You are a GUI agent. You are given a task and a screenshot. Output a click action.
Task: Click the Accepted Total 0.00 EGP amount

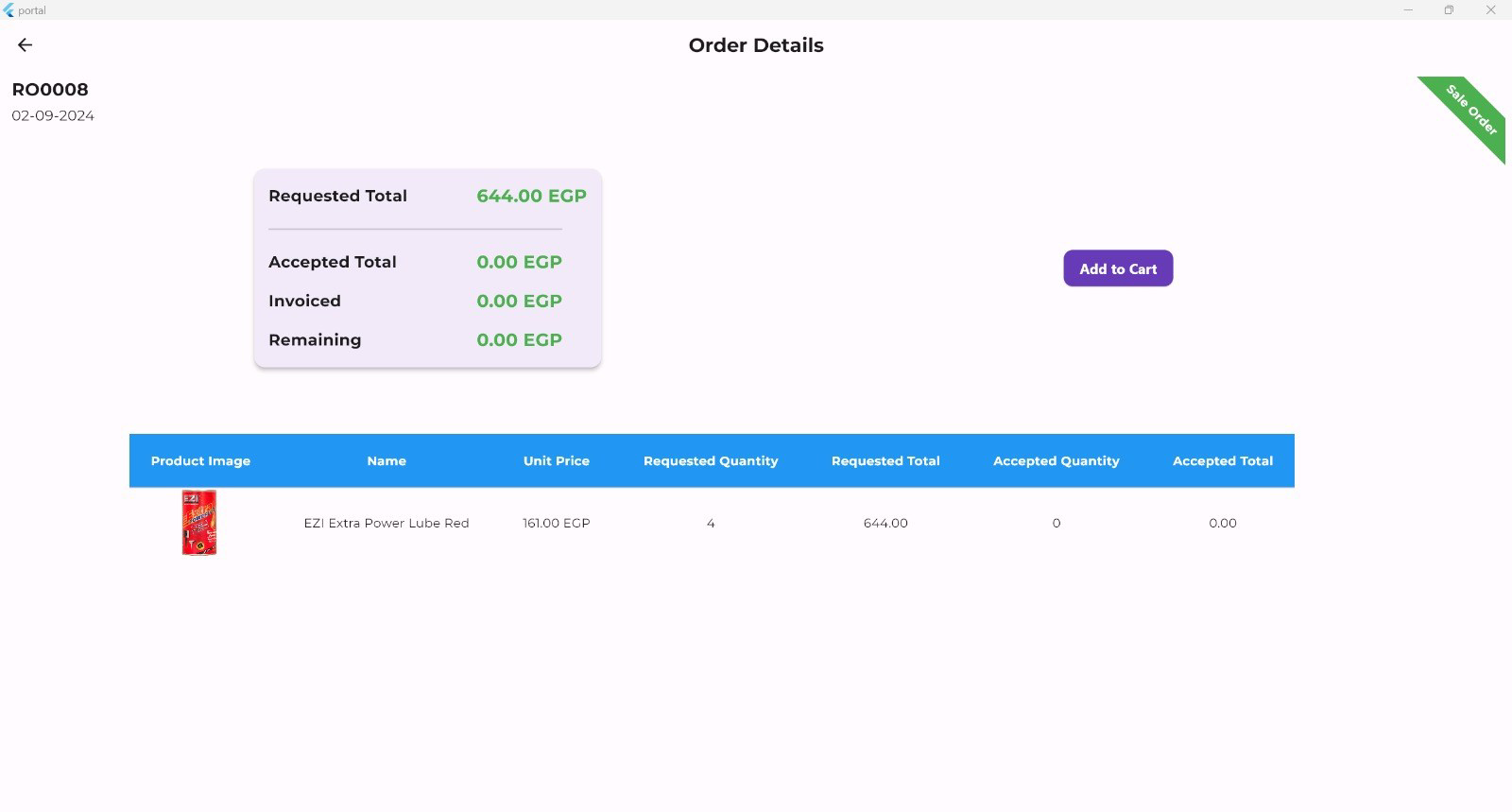tap(519, 262)
